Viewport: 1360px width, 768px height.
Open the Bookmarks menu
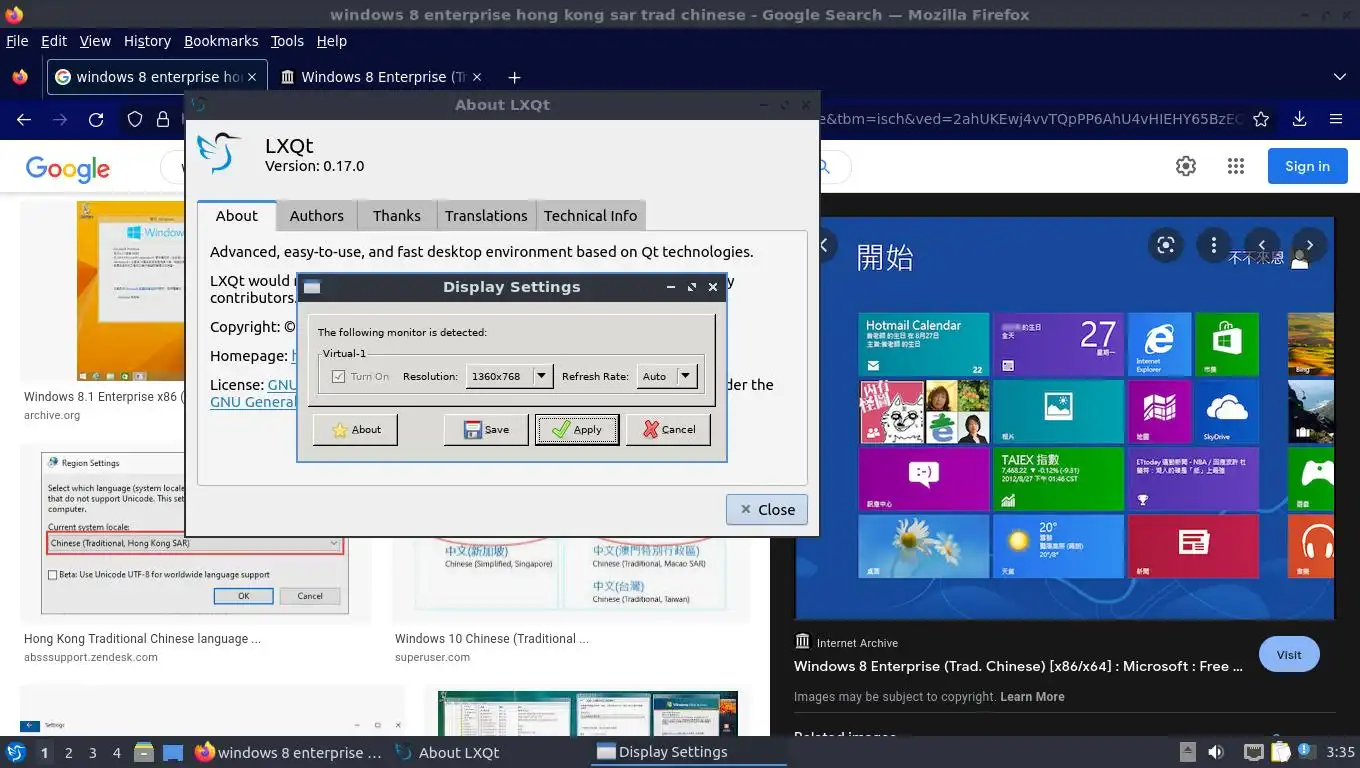click(x=221, y=41)
